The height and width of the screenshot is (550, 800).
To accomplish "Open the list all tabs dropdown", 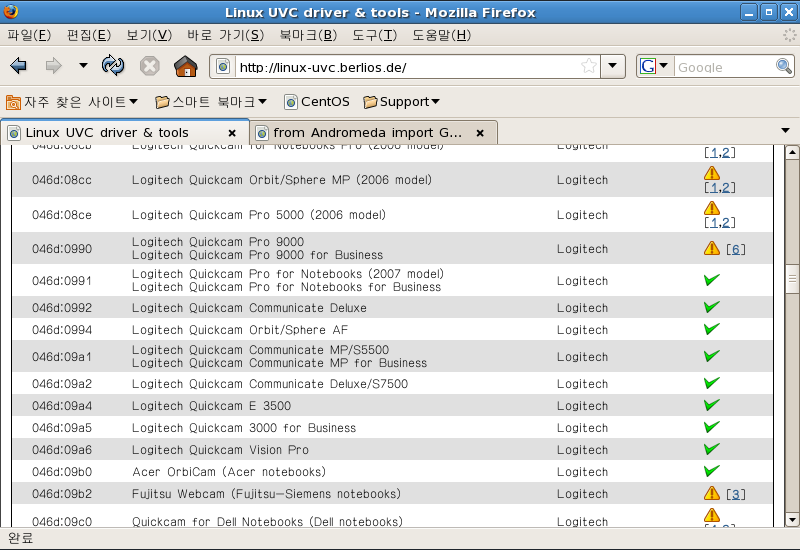I will (786, 131).
